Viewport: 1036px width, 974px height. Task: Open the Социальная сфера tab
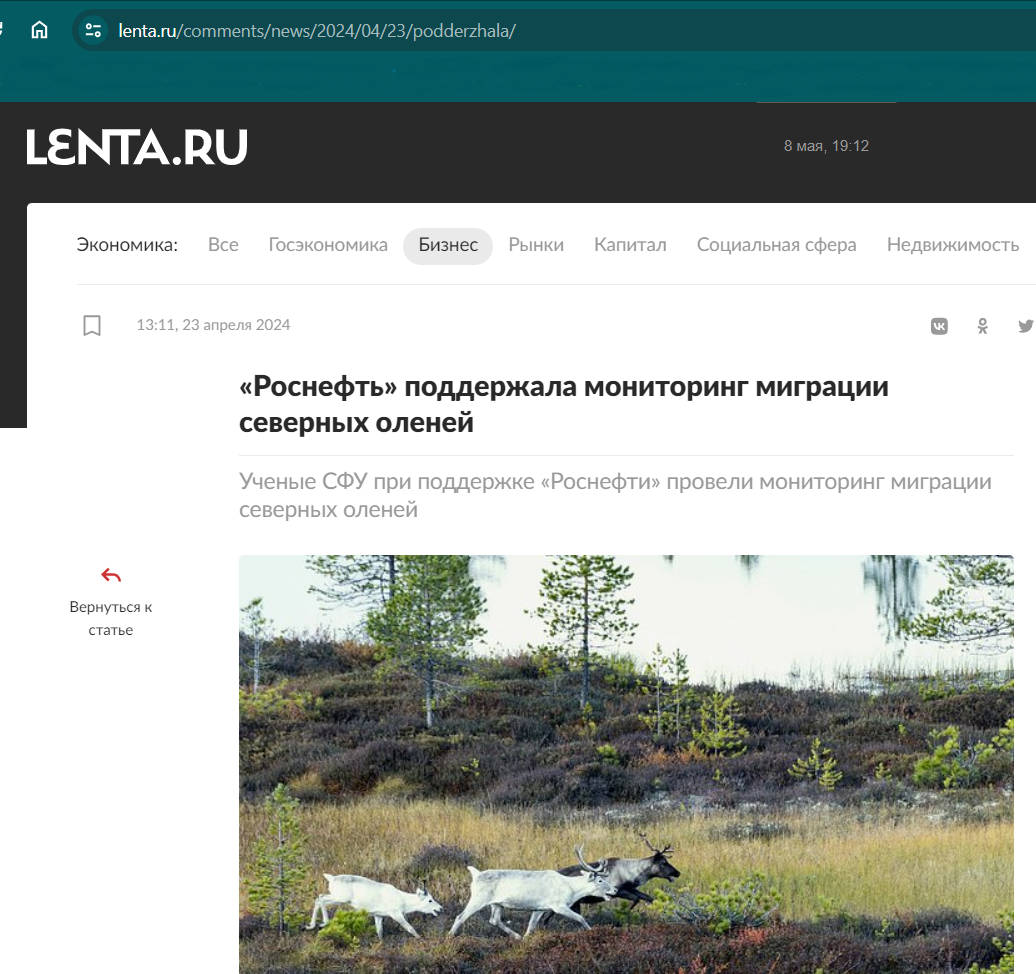(x=776, y=245)
